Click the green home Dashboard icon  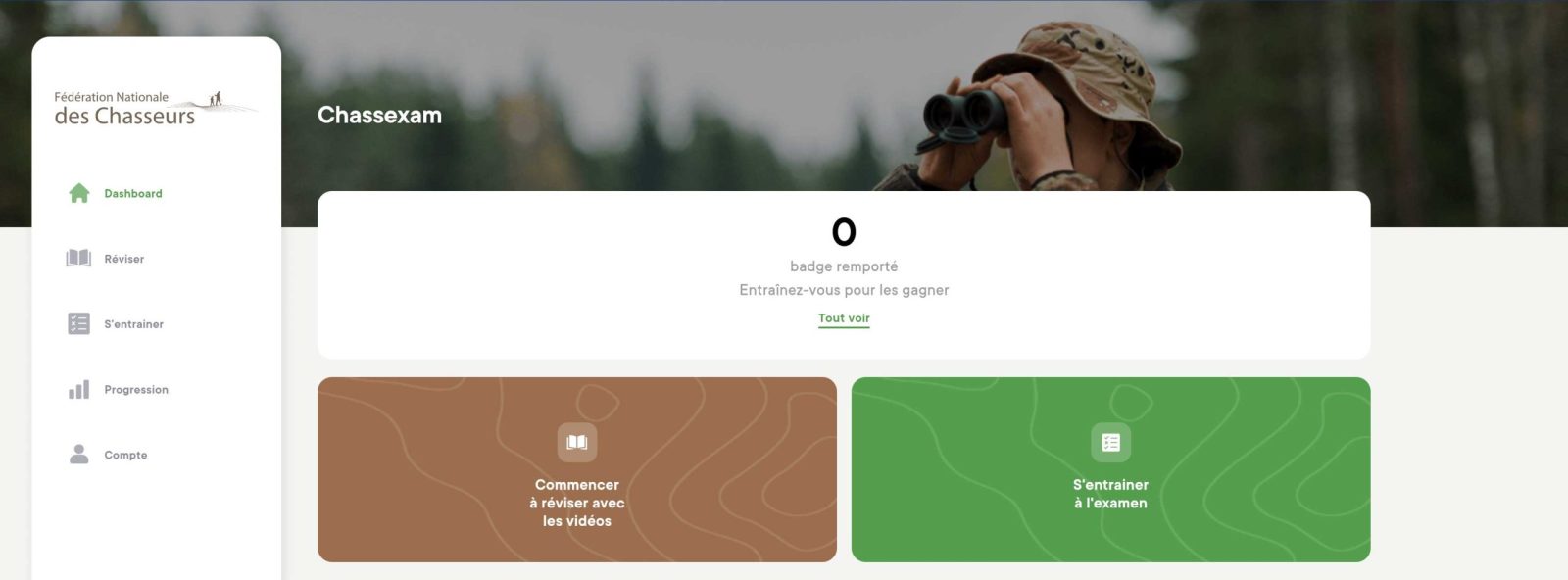tap(79, 193)
